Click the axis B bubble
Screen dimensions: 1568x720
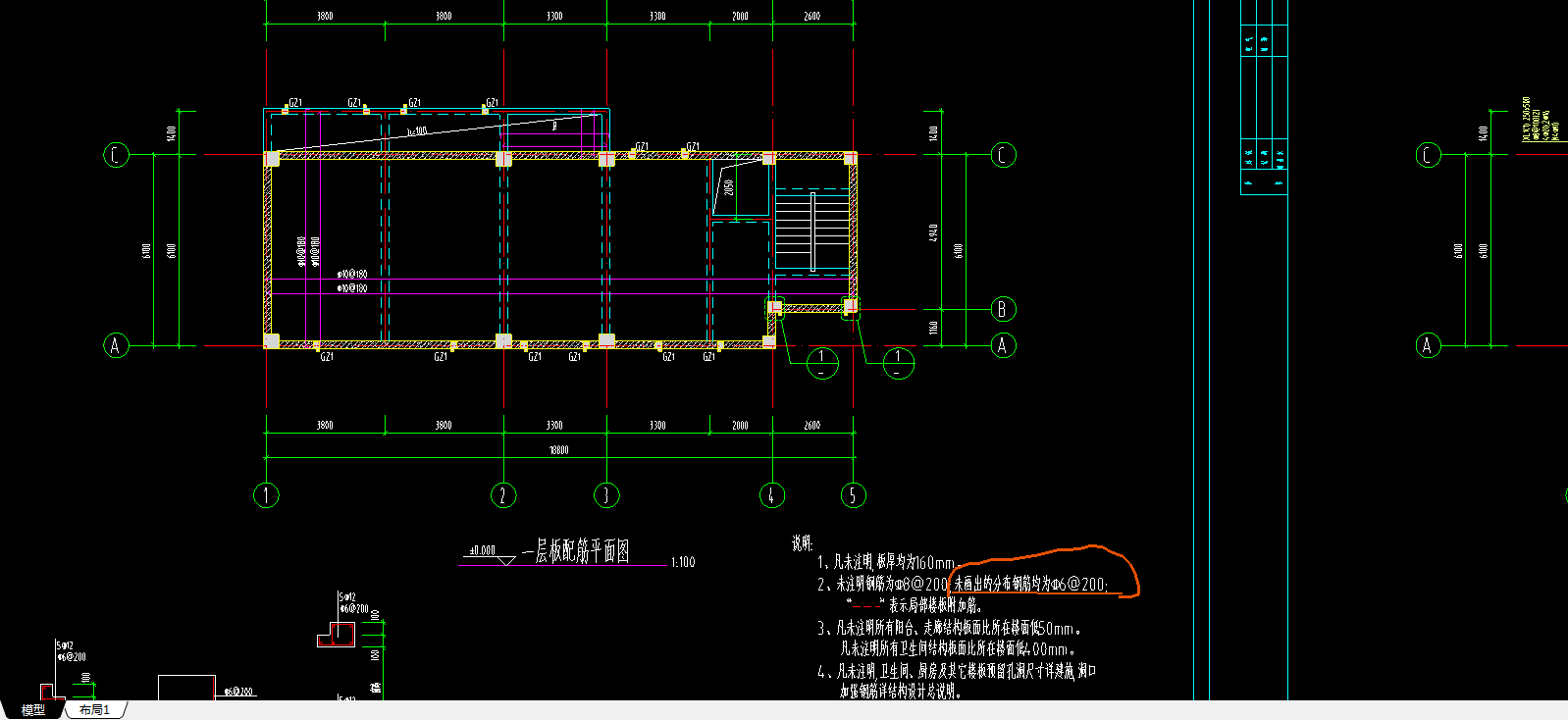click(x=1003, y=309)
